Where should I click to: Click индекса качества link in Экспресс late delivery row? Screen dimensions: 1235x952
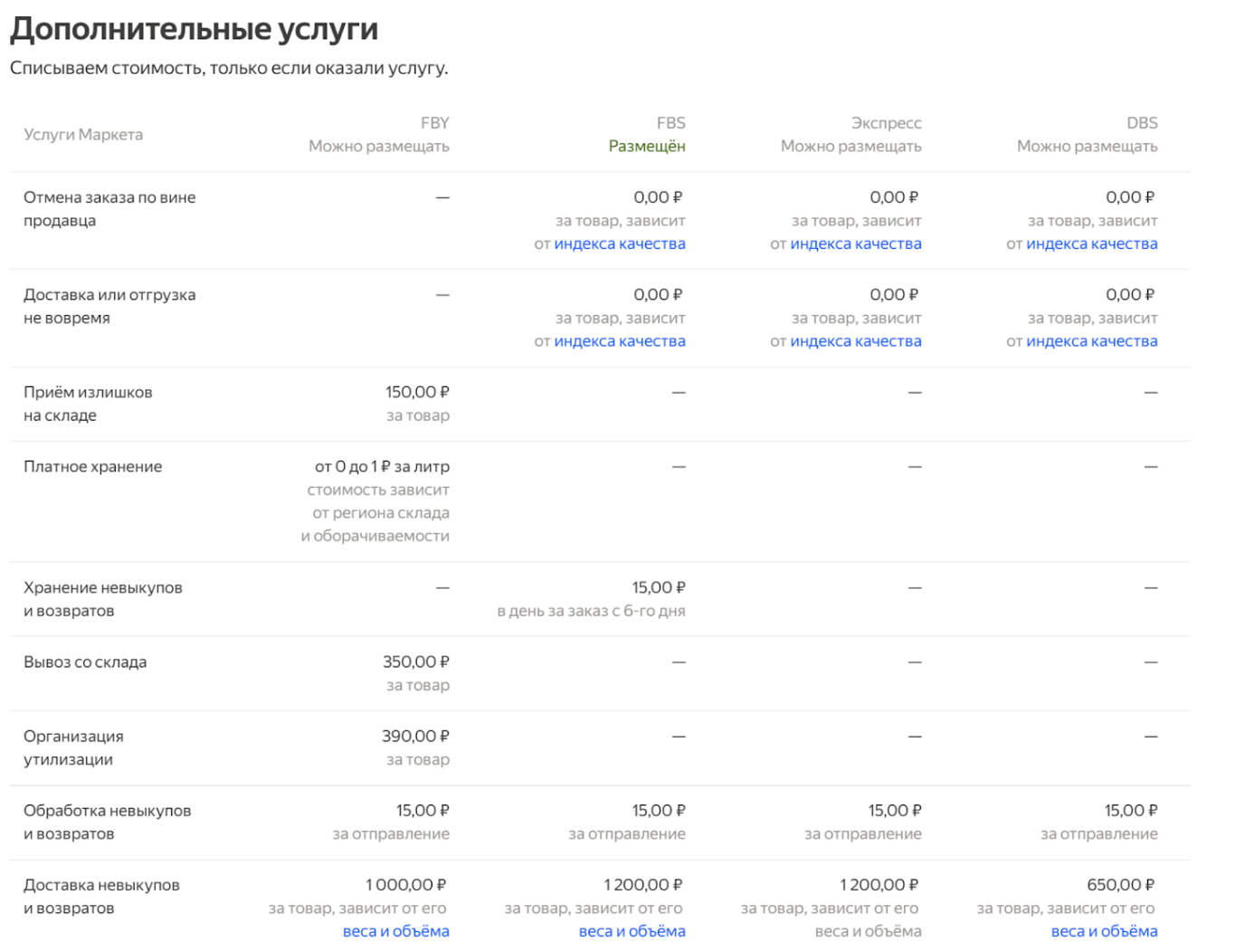point(856,341)
